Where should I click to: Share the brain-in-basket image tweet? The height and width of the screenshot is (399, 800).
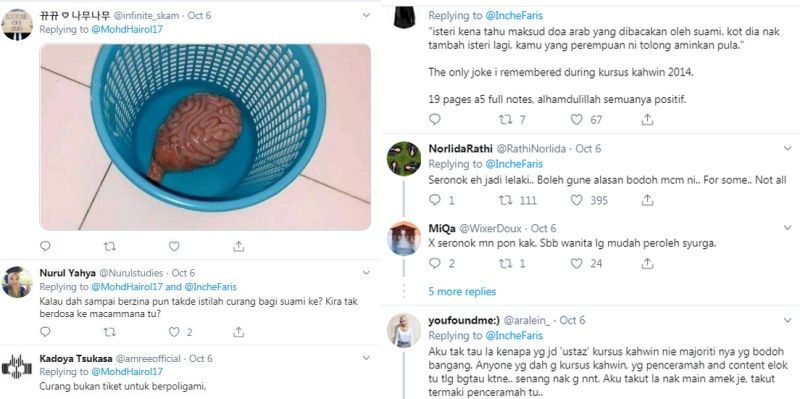[x=238, y=246]
